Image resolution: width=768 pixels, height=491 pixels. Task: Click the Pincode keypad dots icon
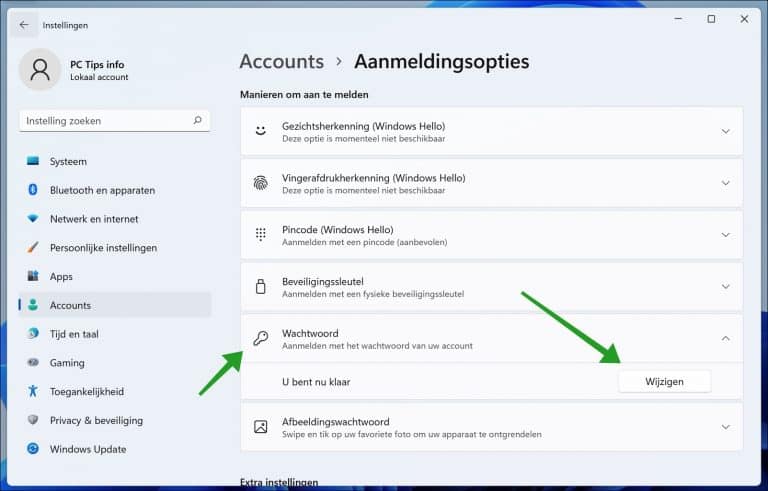pyautogui.click(x=261, y=235)
